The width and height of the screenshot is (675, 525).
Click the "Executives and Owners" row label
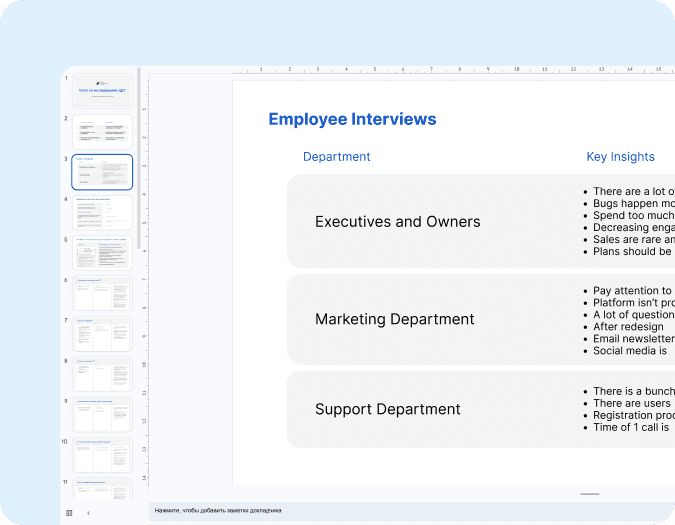pos(397,222)
